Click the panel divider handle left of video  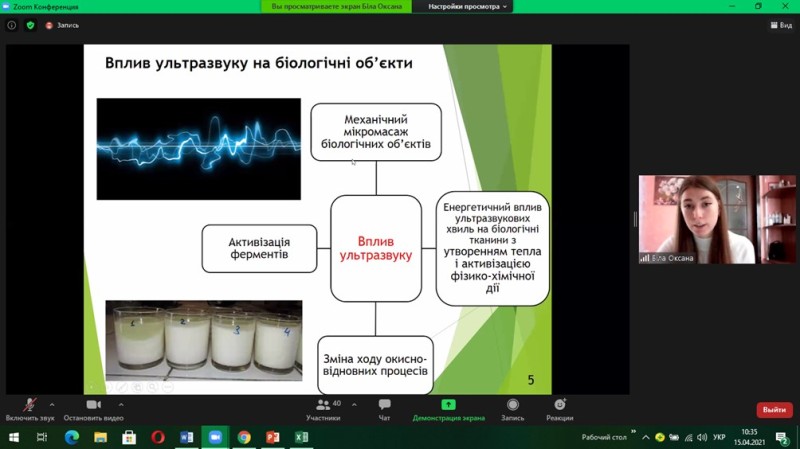635,219
